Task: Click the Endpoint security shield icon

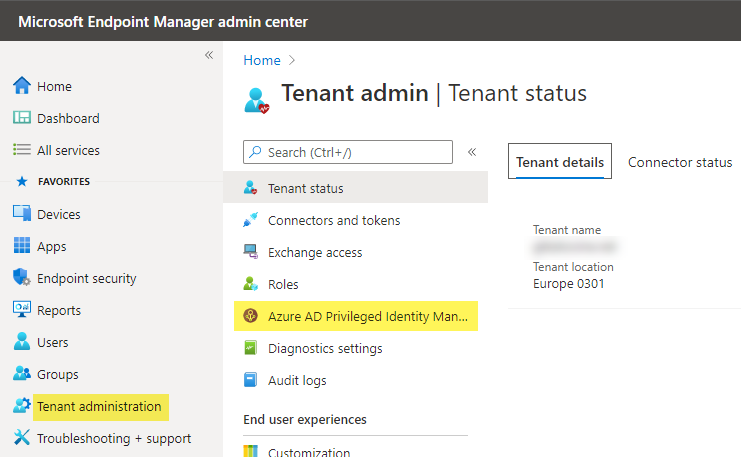Action: [x=22, y=277]
